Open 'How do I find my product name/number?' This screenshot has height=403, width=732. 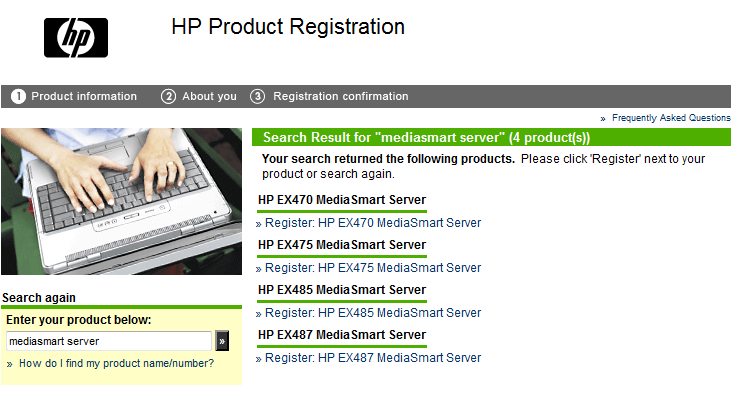(117, 363)
